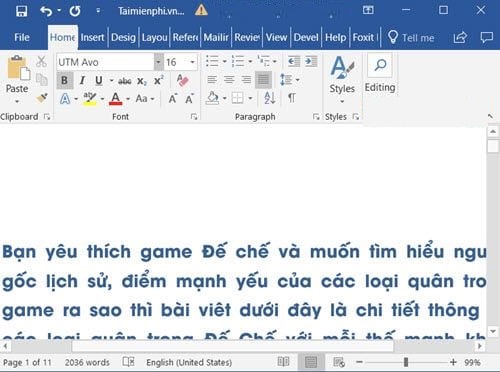
Task: Redo the last action in the quick access toolbar
Action: tap(75, 11)
